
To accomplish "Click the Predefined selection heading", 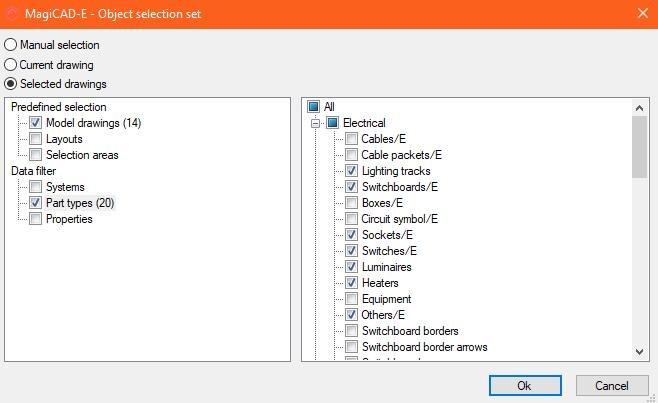I will click(x=58, y=107).
